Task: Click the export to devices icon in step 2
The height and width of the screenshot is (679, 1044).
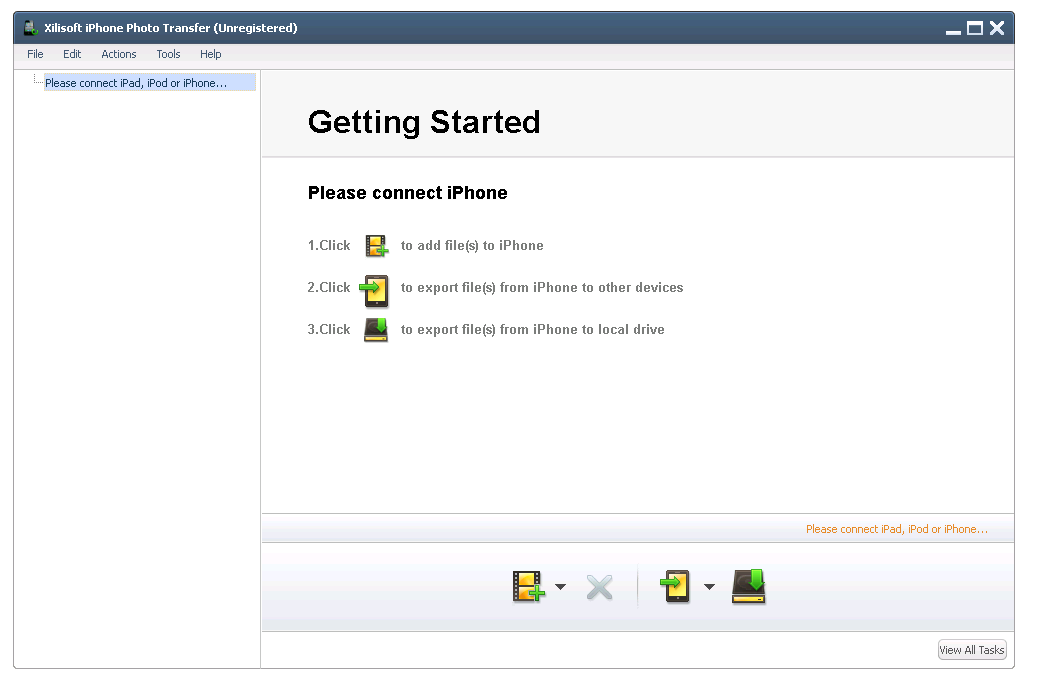Action: click(374, 288)
